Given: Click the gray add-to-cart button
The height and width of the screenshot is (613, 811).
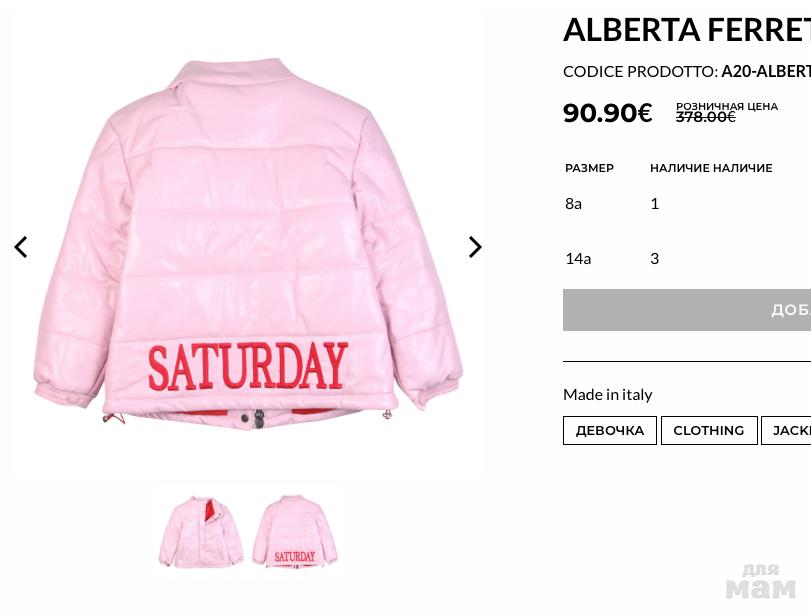Looking at the screenshot, I should (687, 310).
